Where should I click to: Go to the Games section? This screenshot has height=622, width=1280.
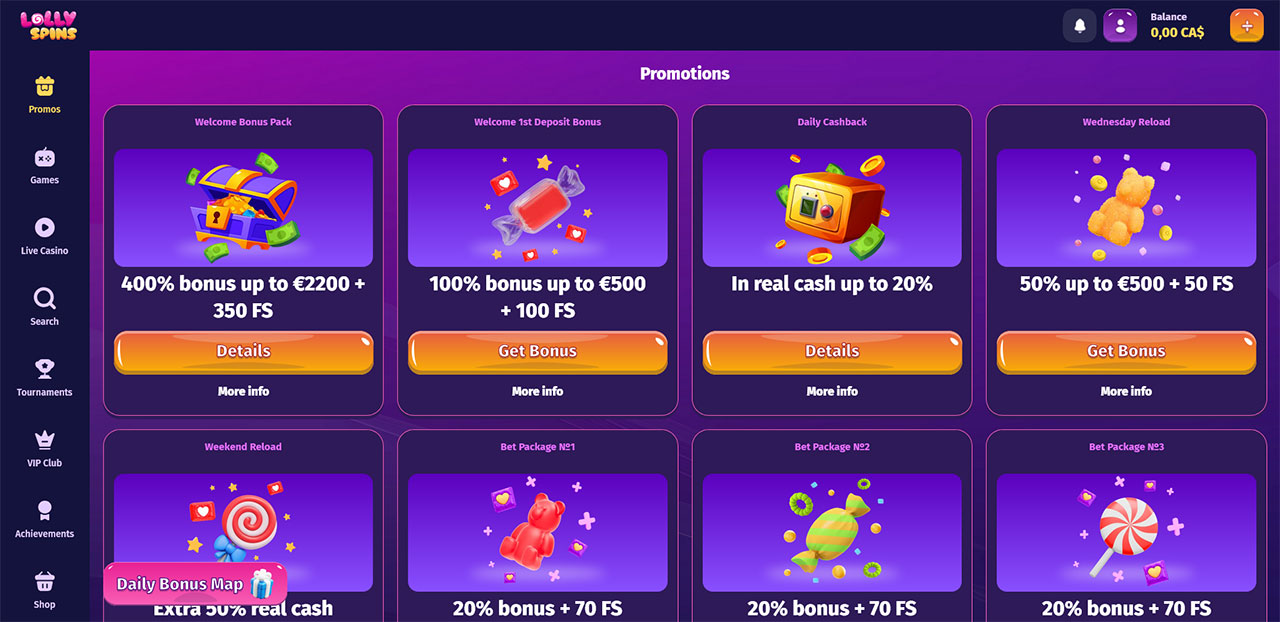click(44, 165)
